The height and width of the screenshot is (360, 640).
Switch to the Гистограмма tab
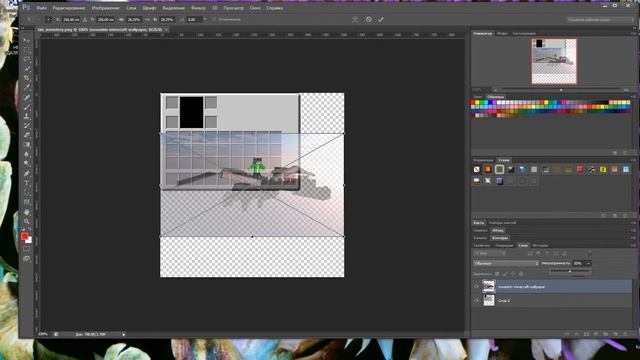[524, 33]
